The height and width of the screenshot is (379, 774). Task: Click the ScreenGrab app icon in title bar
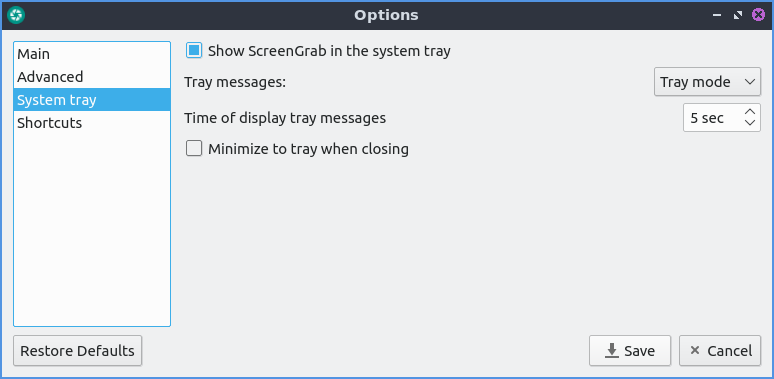[x=16, y=15]
